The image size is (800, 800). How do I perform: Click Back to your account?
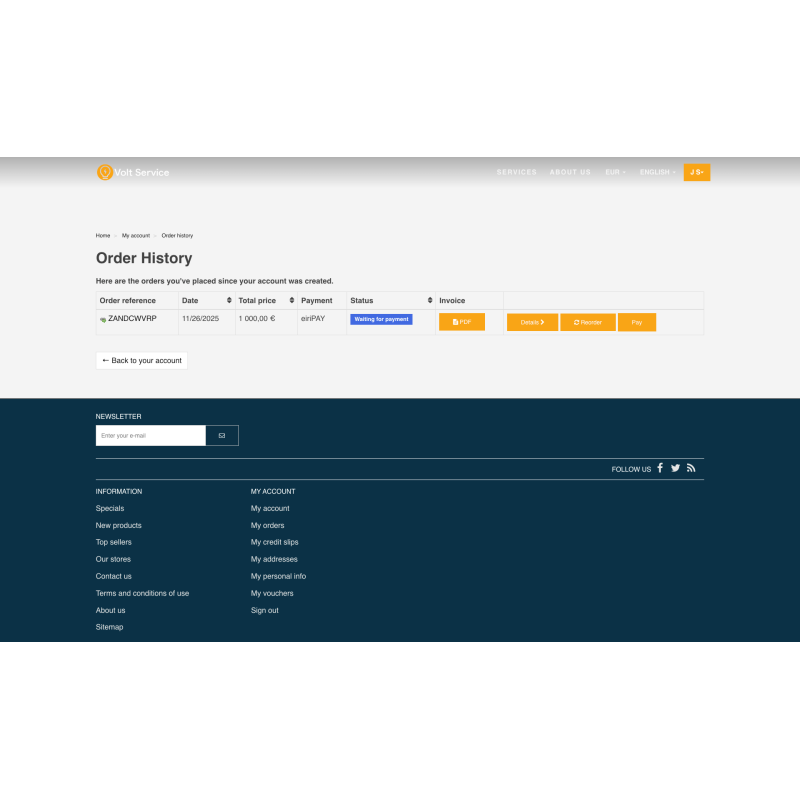[x=142, y=360]
